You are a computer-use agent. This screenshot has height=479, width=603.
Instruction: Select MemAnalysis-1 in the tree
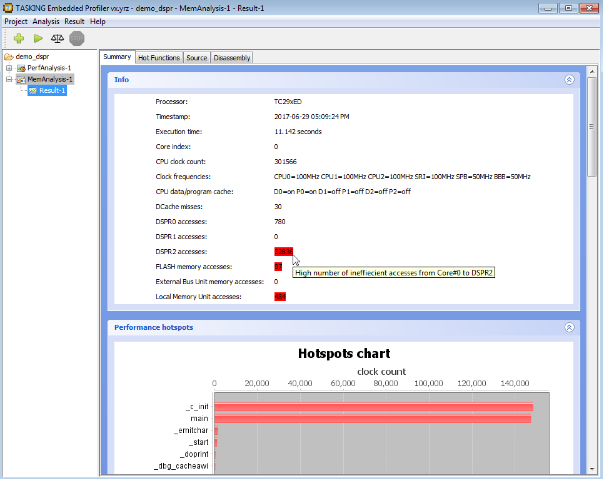click(x=50, y=79)
